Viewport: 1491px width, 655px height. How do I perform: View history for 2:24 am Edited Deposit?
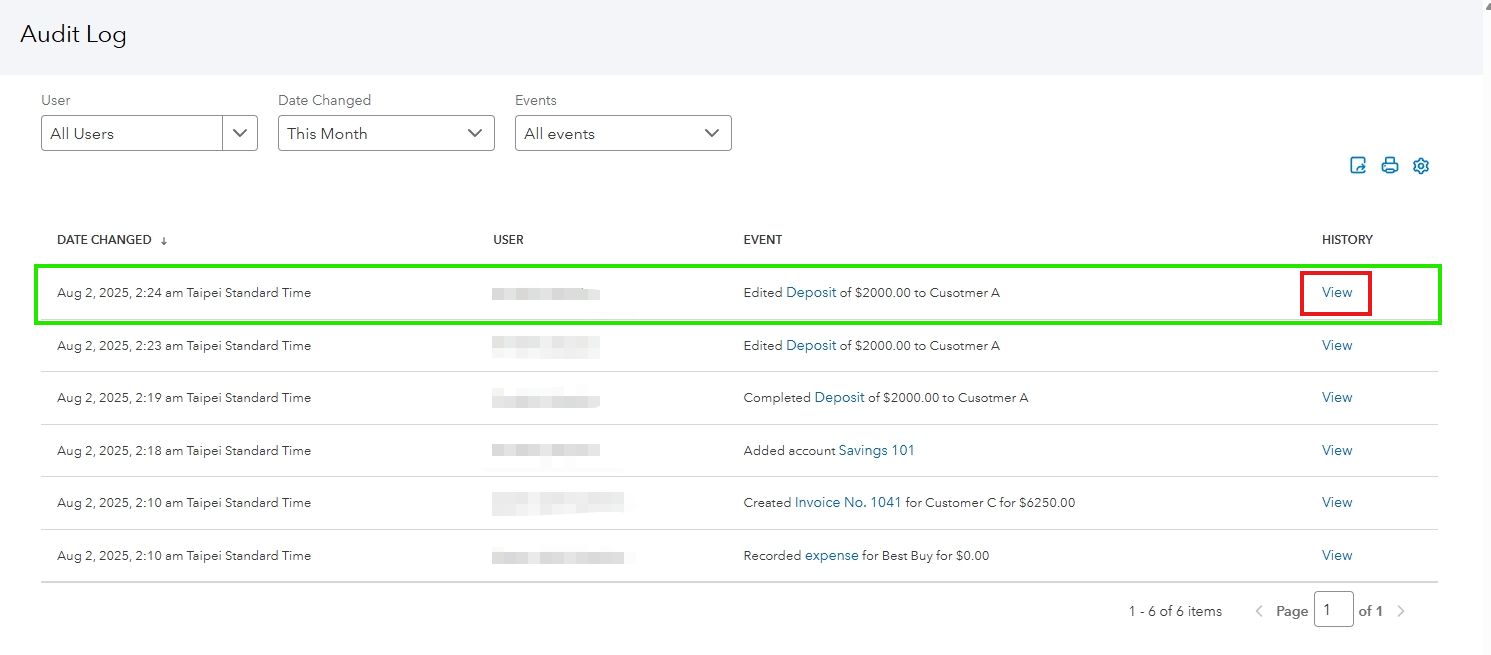pos(1336,293)
